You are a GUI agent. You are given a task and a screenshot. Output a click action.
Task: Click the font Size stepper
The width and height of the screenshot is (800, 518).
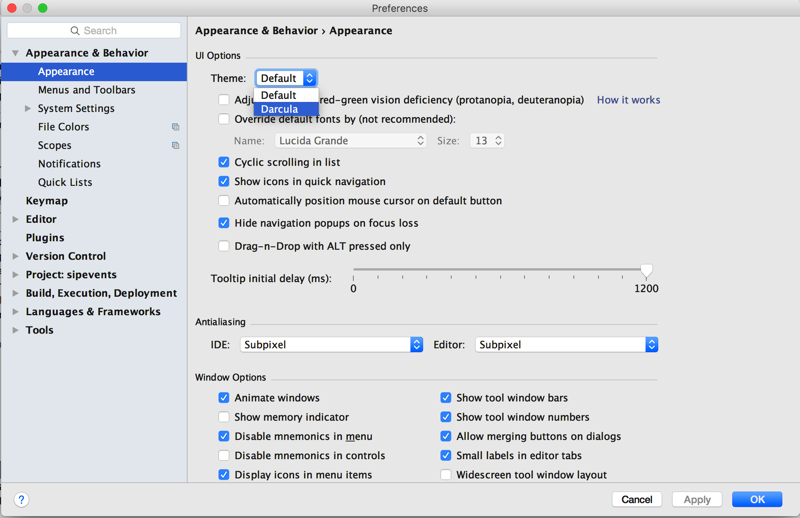click(x=498, y=141)
